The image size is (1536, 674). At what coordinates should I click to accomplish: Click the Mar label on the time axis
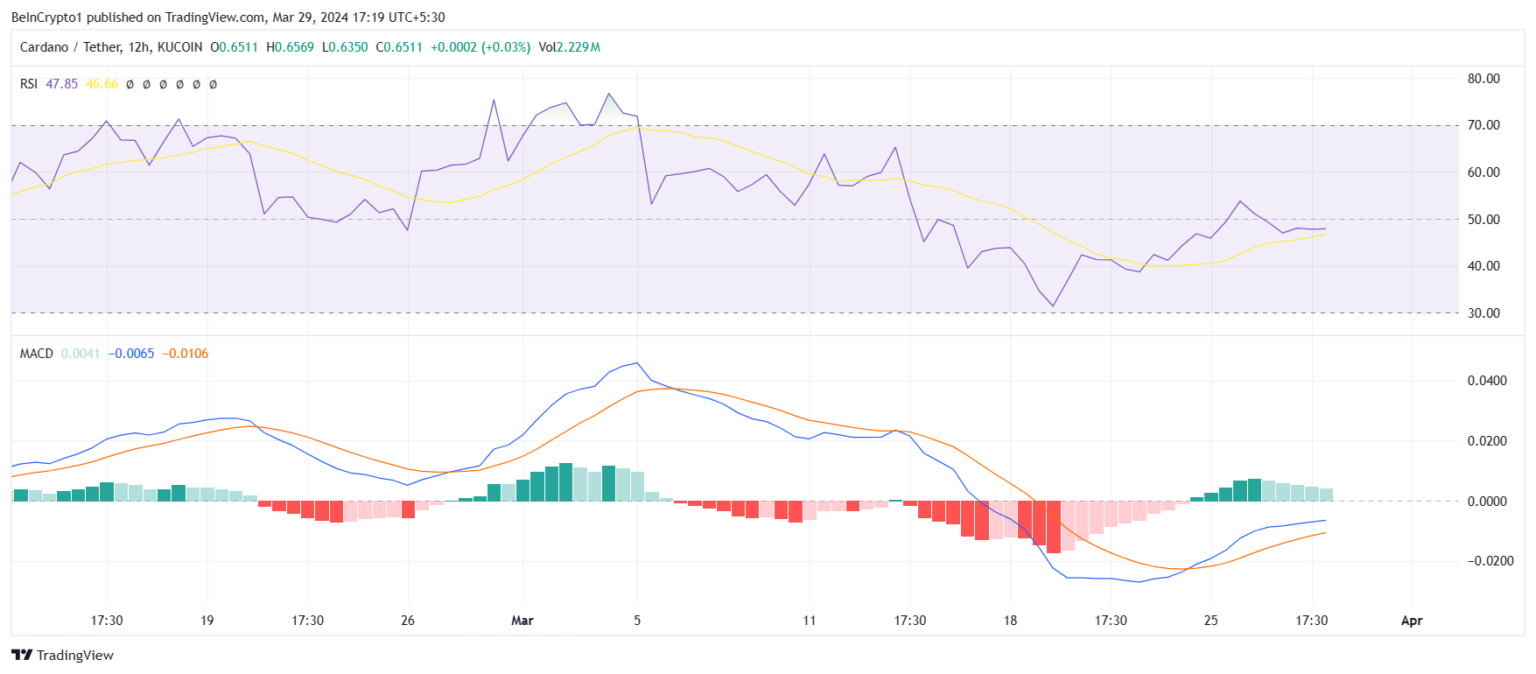tap(521, 620)
